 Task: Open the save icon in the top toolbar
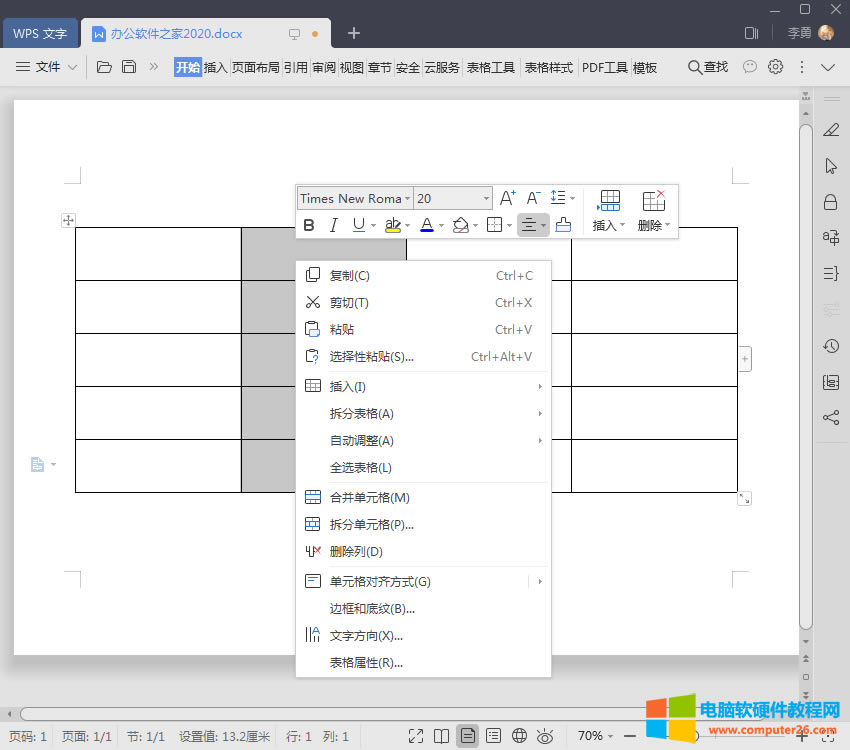(129, 67)
